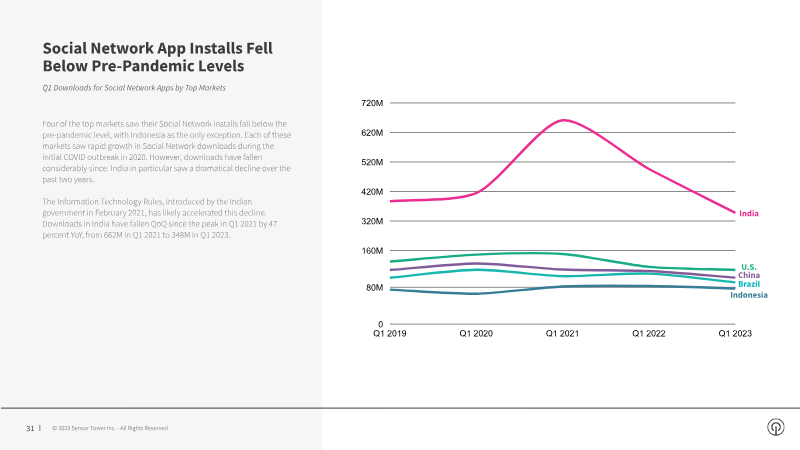Select the Q1 2020 x-axis label
Viewport: 800px width, 450px height.
(476, 333)
